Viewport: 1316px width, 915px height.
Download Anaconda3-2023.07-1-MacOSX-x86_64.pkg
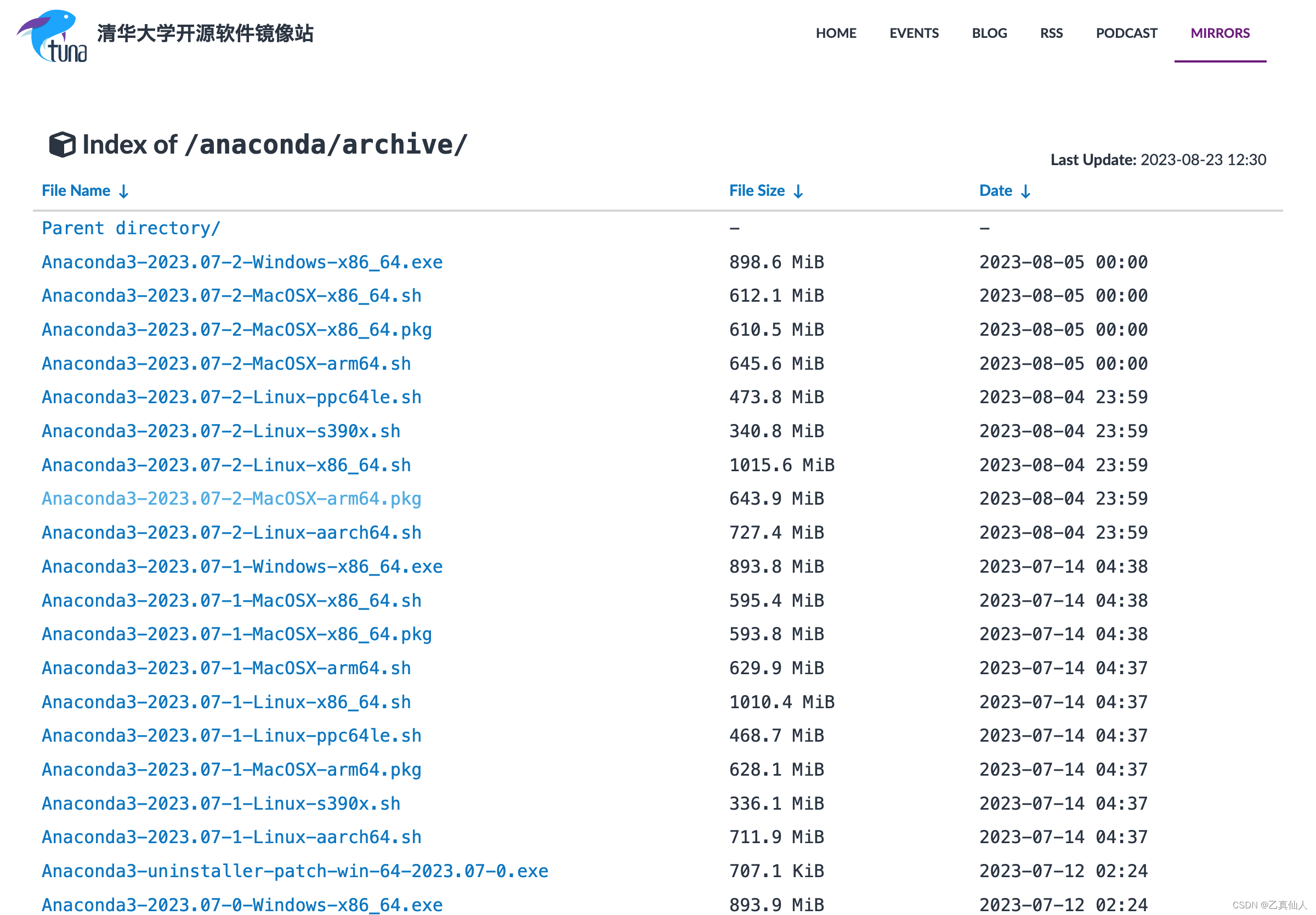coord(237,634)
